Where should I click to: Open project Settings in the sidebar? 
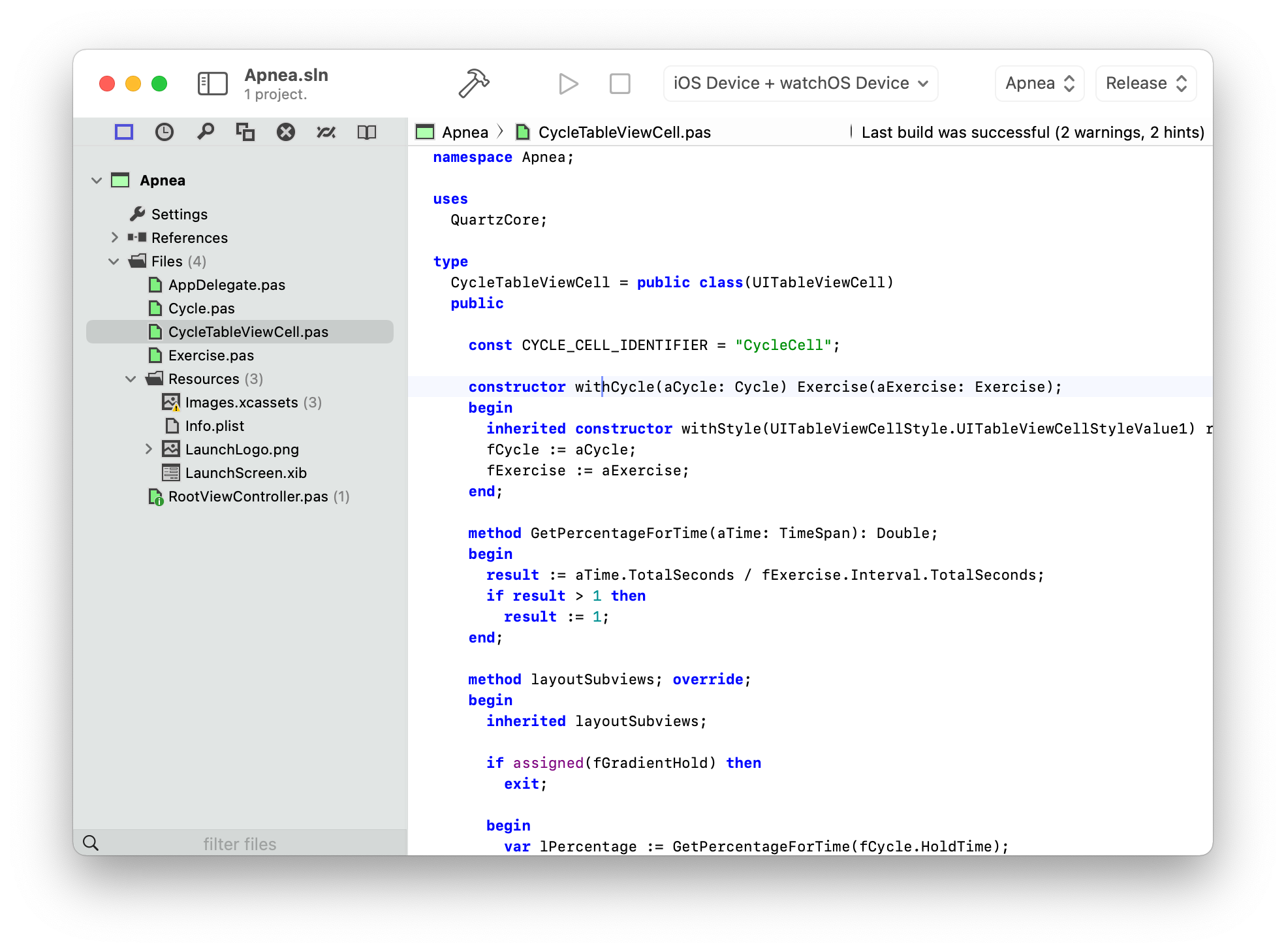(x=180, y=214)
